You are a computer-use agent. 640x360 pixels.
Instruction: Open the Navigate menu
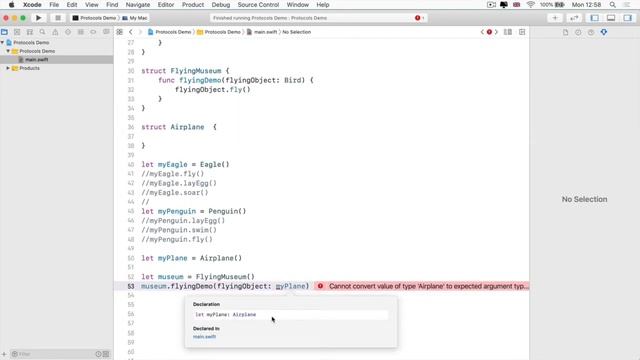coord(138,5)
